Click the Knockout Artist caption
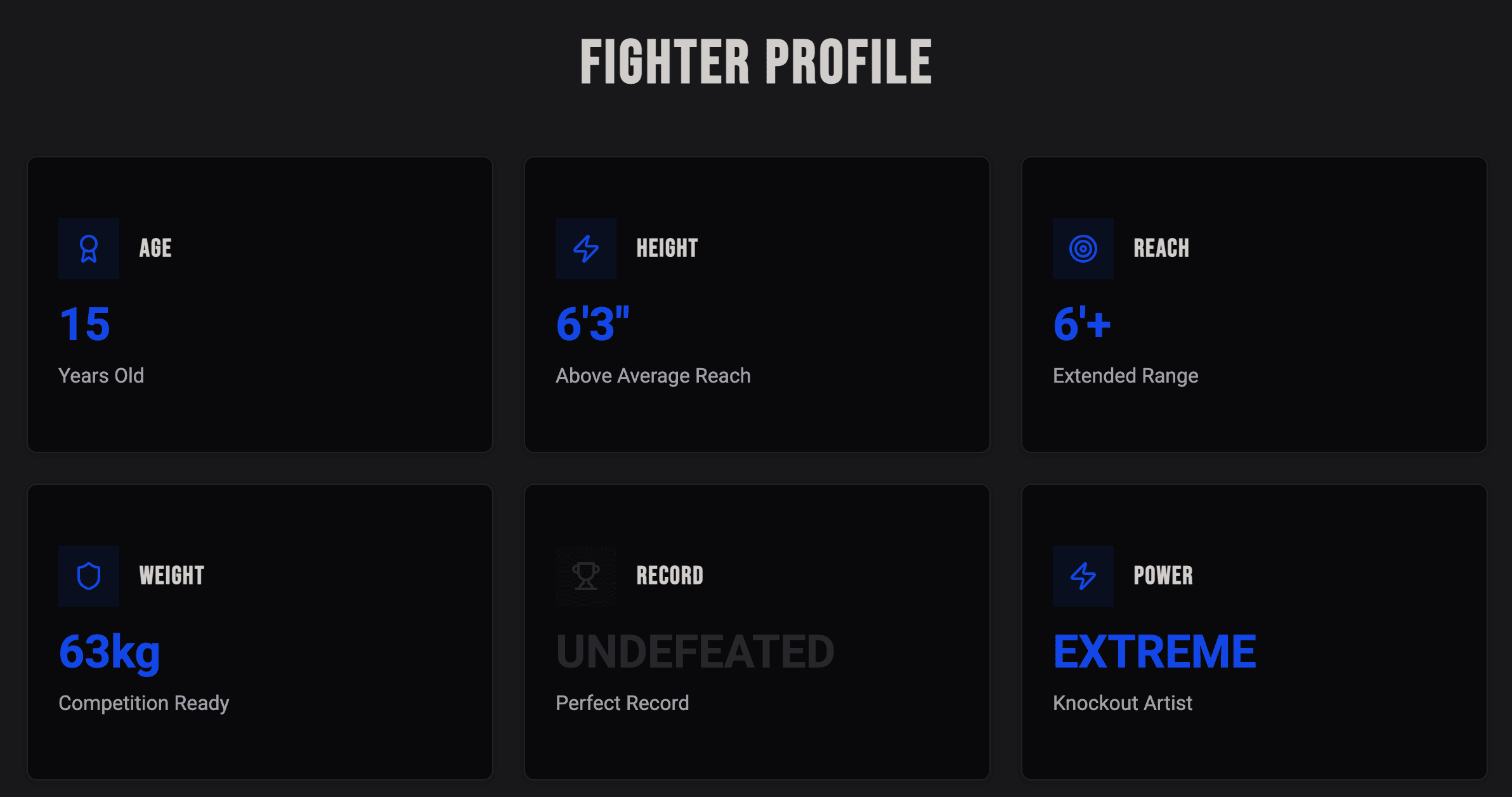The height and width of the screenshot is (797, 1512). pos(1123,703)
